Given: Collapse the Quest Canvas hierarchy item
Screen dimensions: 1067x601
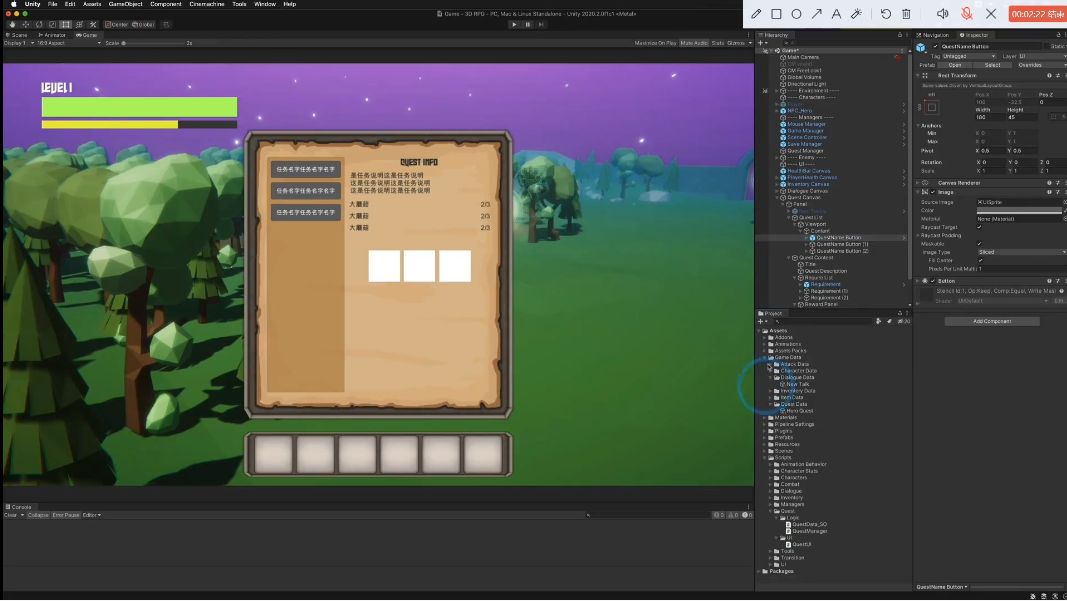Looking at the screenshot, I should point(777,197).
